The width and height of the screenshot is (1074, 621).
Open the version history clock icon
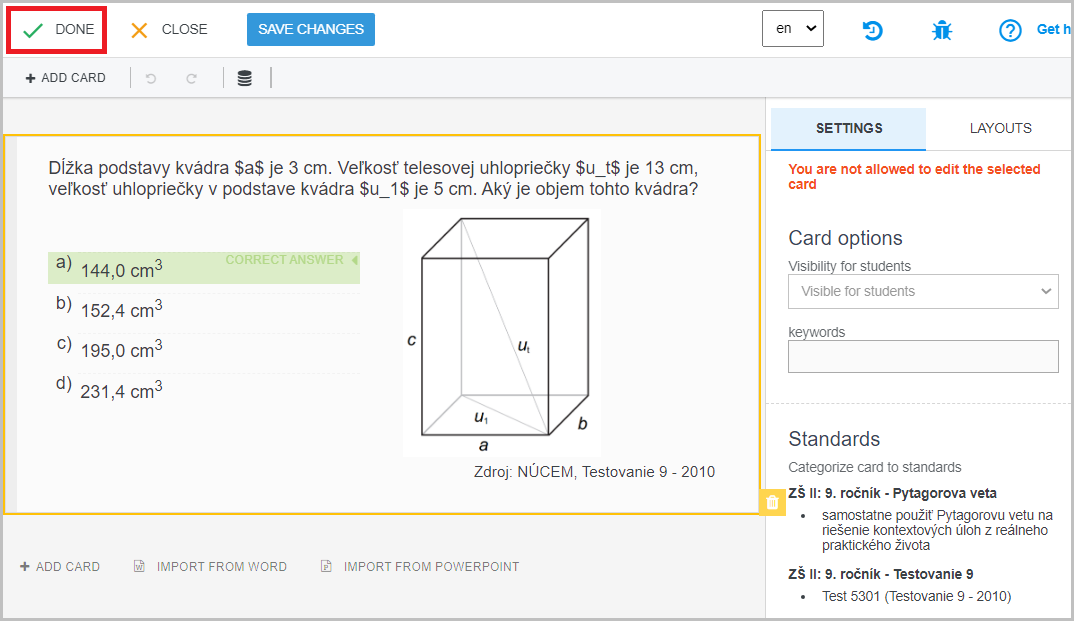[x=872, y=30]
